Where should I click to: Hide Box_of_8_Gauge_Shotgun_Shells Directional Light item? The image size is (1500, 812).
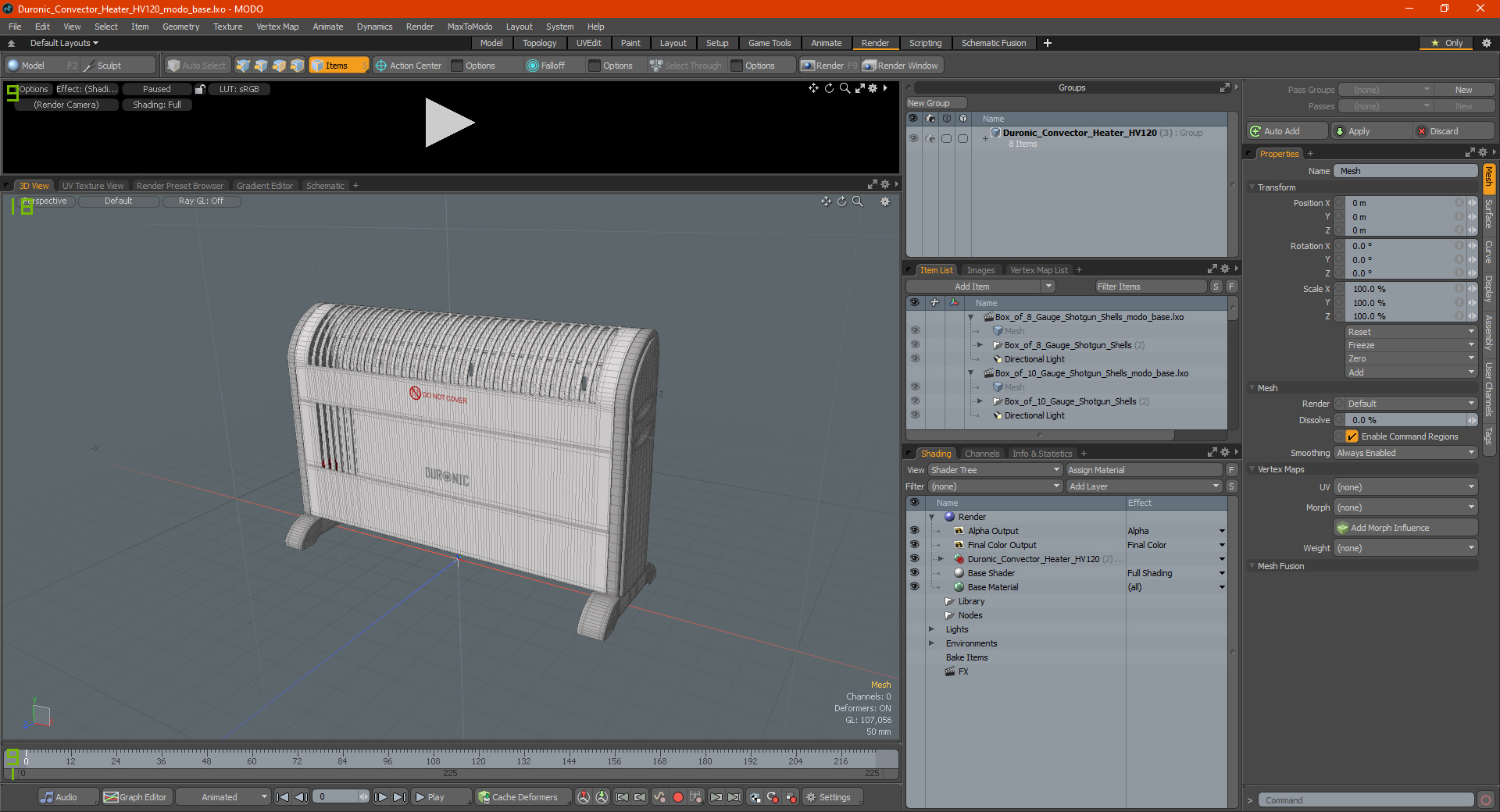click(x=915, y=359)
